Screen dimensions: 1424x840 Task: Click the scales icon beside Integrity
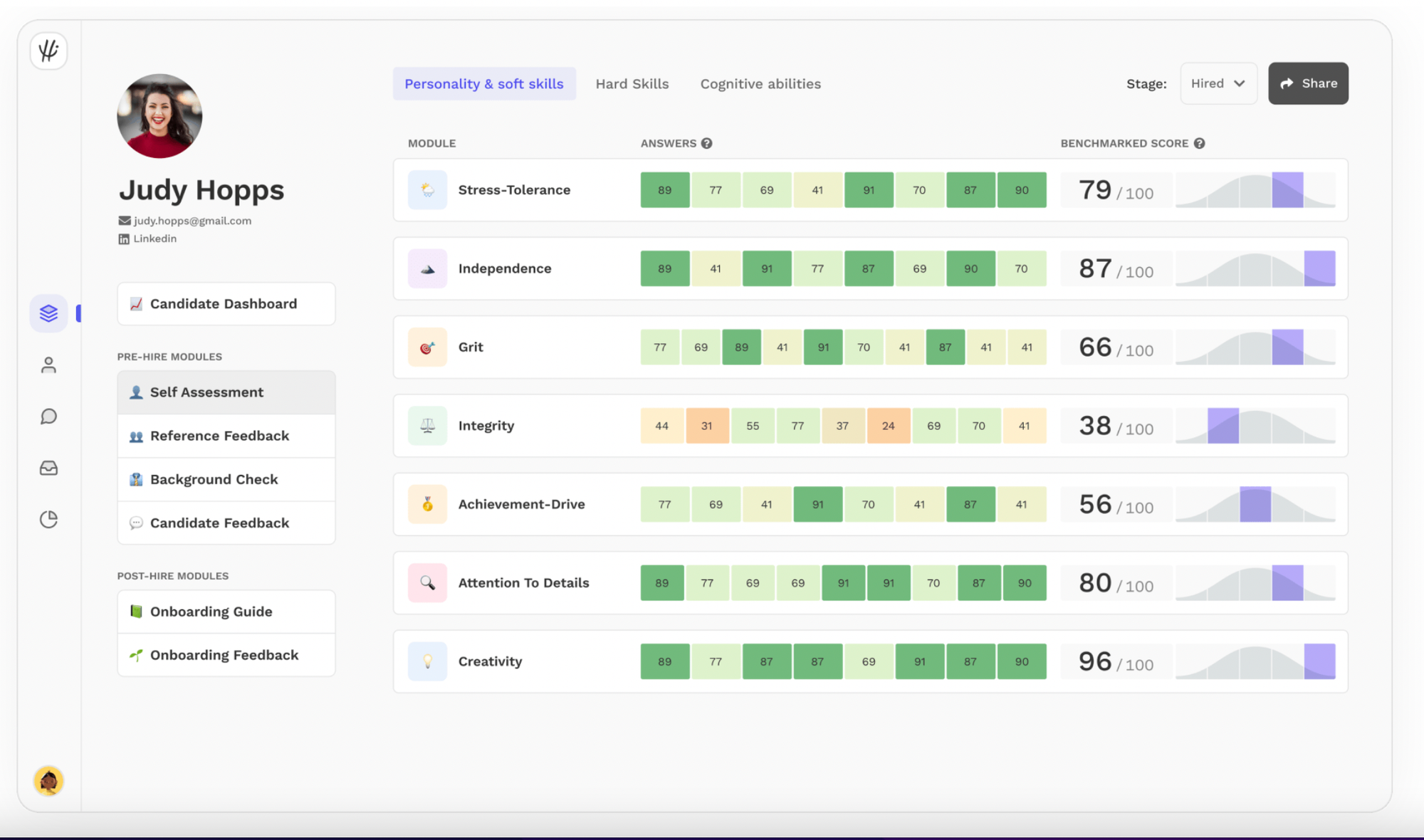pyautogui.click(x=427, y=425)
